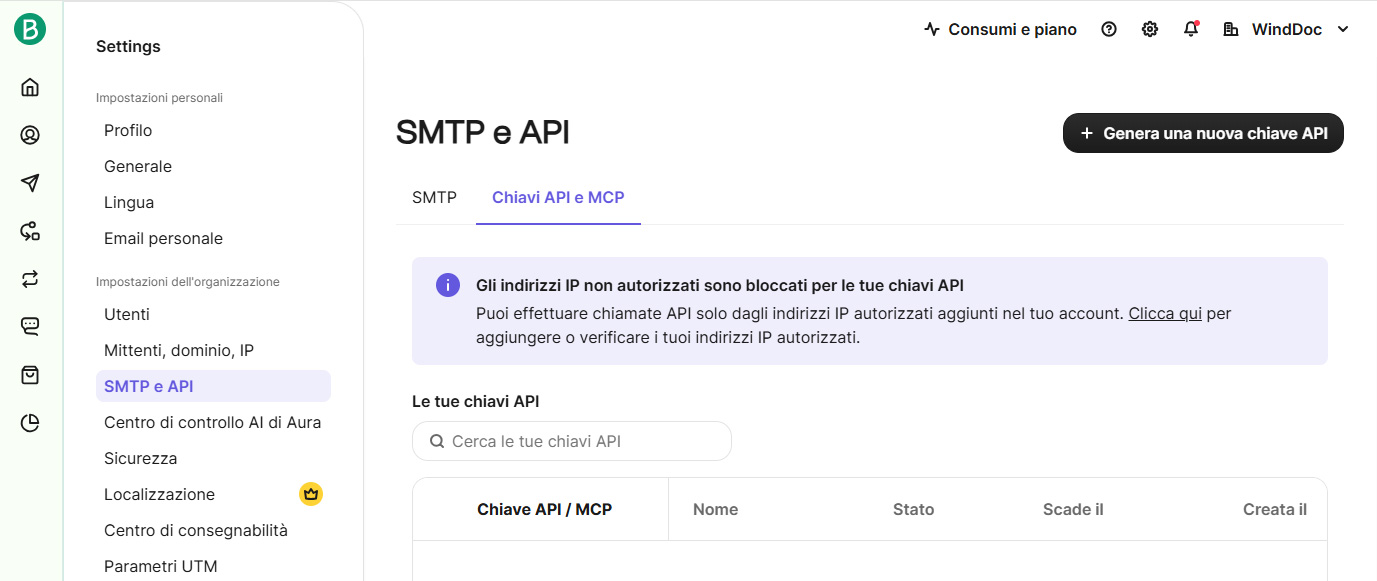This screenshot has width=1377, height=581.
Task: Expand the WindDoc account dropdown
Action: coord(1287,30)
